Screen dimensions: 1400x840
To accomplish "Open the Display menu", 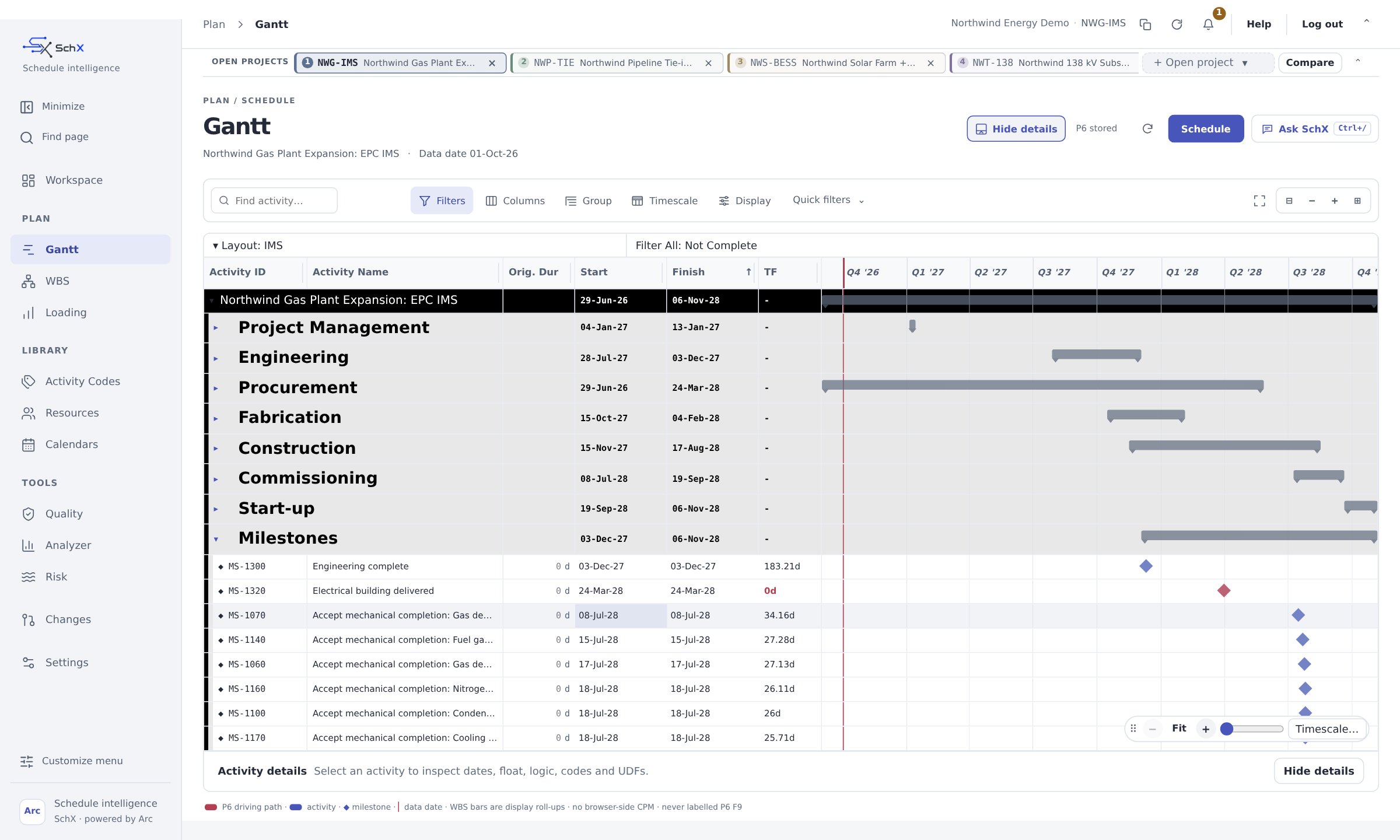I will tap(744, 201).
